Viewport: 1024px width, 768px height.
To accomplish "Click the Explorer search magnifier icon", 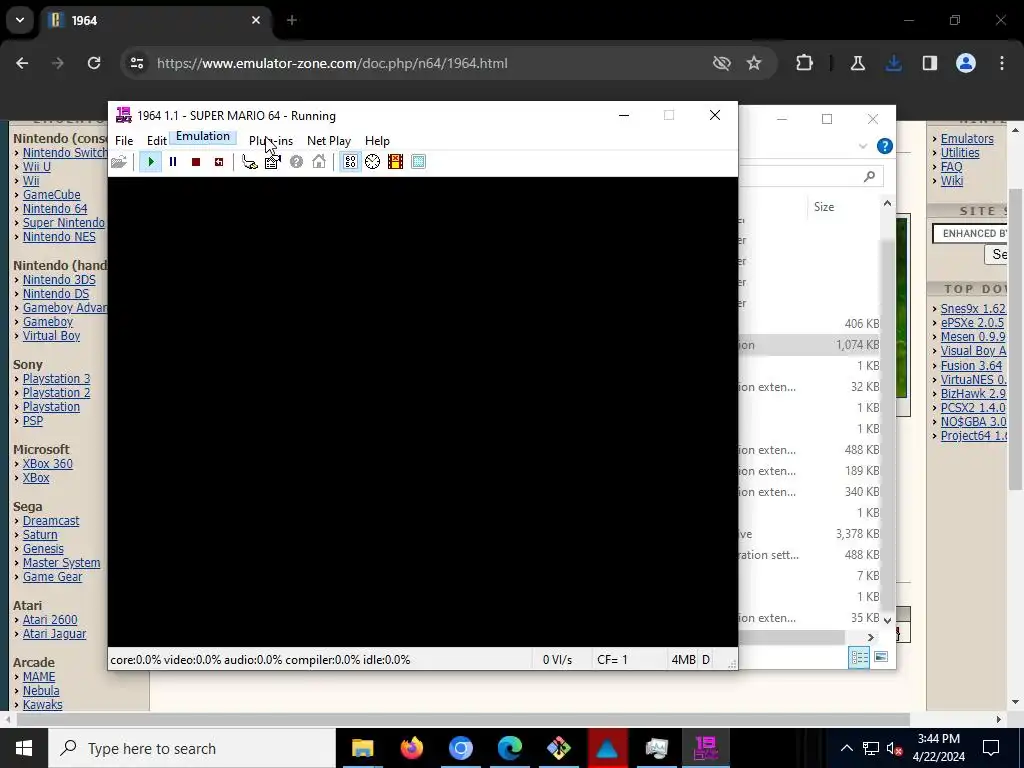I will click(869, 176).
